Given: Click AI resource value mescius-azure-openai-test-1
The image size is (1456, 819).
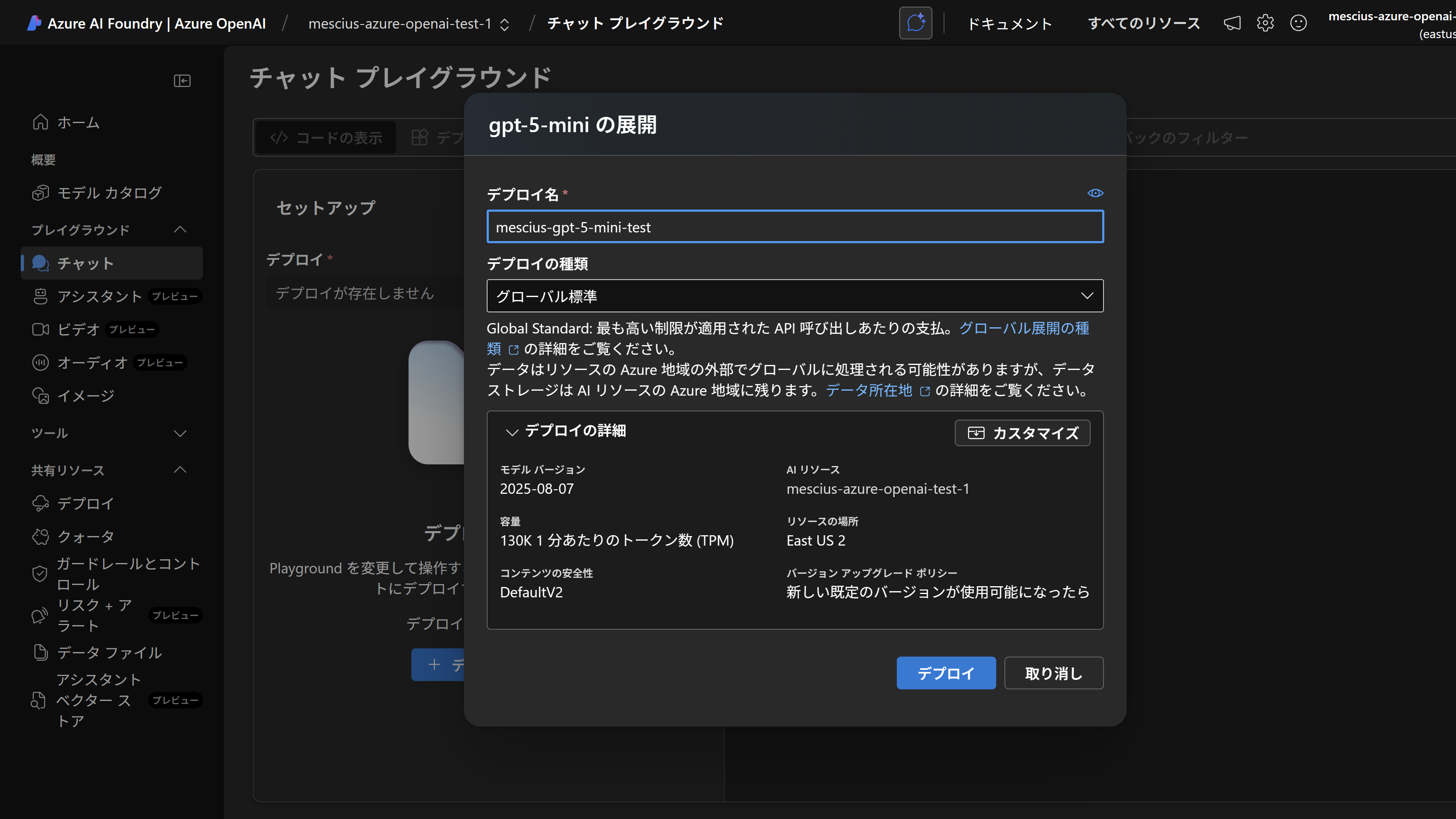Looking at the screenshot, I should click(x=877, y=489).
